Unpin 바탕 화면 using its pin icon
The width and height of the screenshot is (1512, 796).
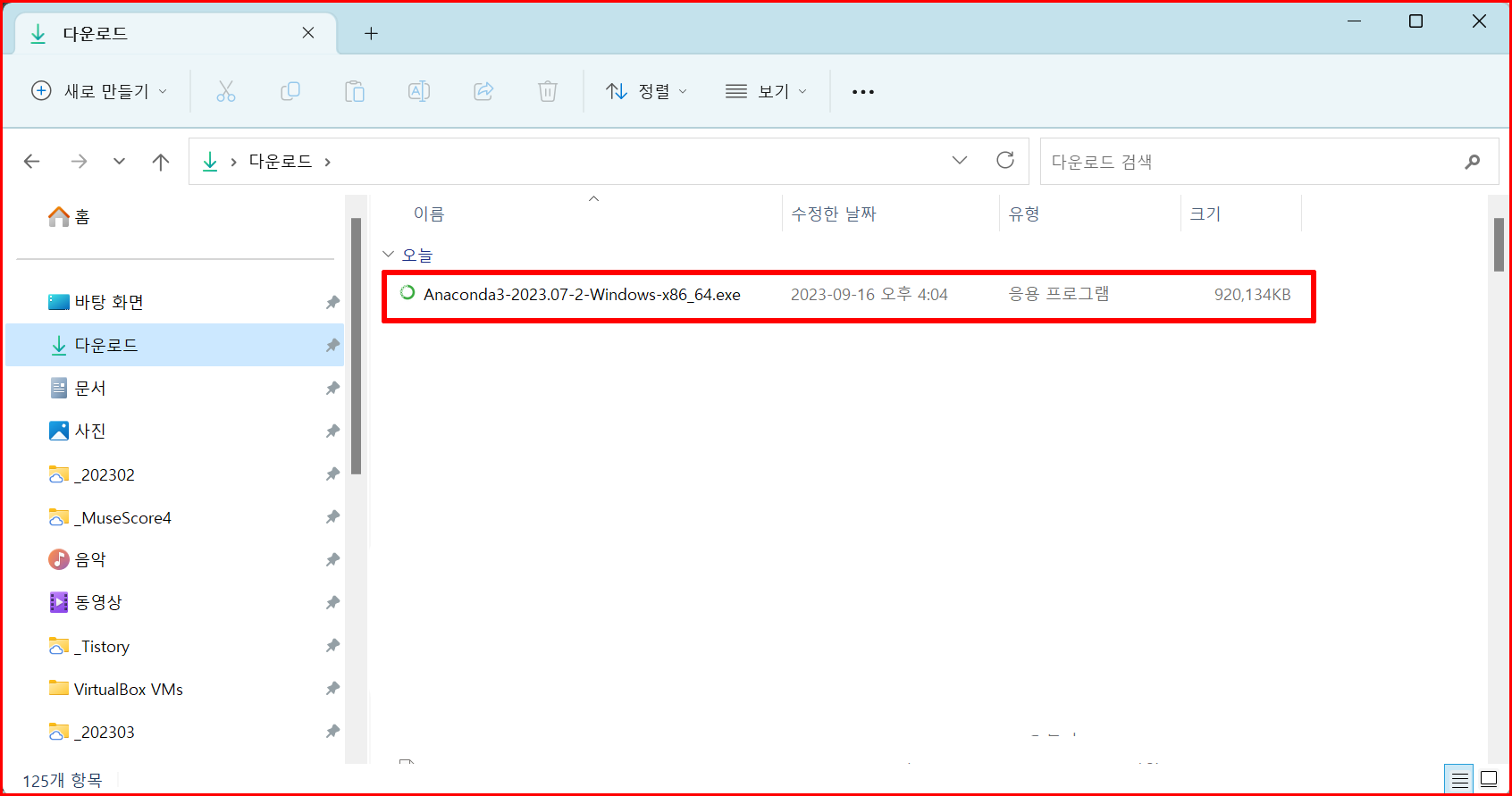point(332,302)
